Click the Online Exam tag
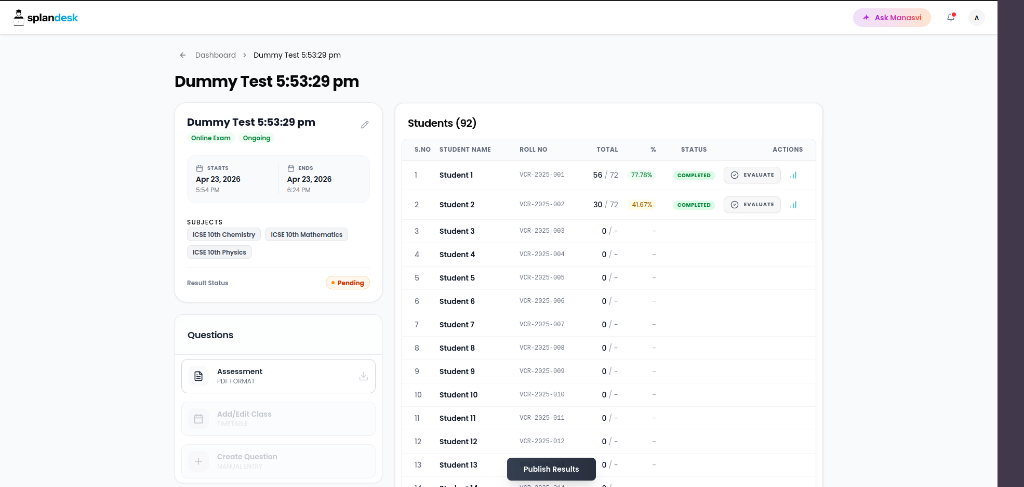Image resolution: width=1024 pixels, height=487 pixels. pyautogui.click(x=210, y=138)
